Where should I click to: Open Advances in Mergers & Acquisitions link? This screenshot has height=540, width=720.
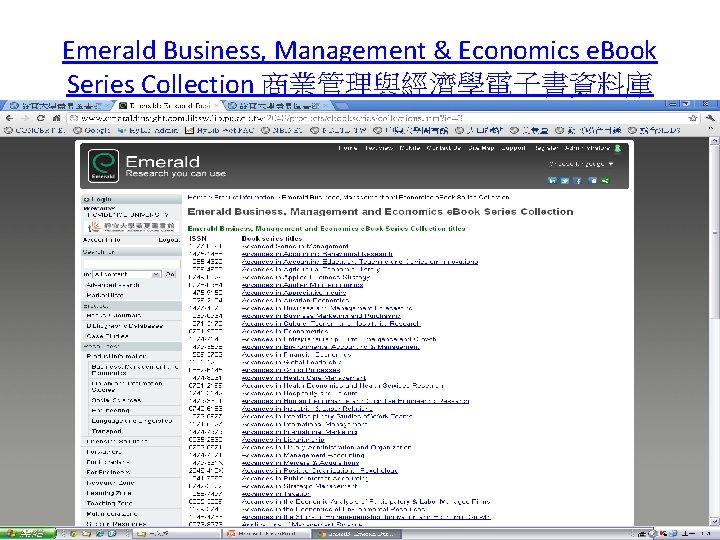300,462
